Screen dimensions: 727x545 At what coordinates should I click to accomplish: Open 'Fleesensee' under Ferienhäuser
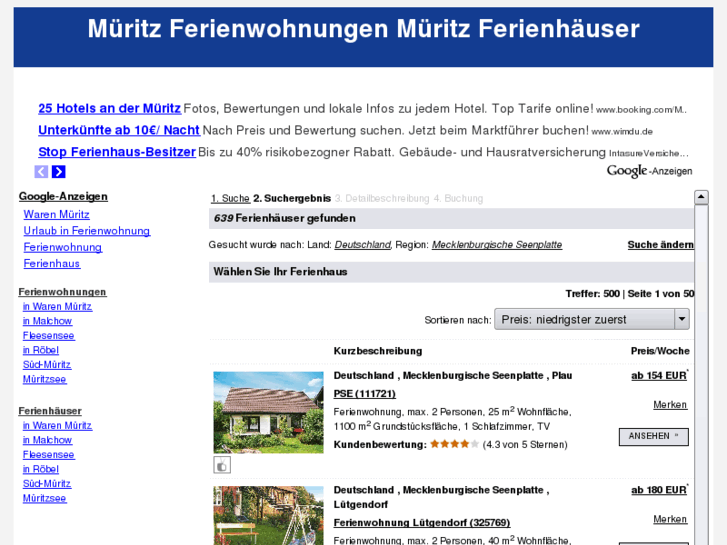[49, 455]
